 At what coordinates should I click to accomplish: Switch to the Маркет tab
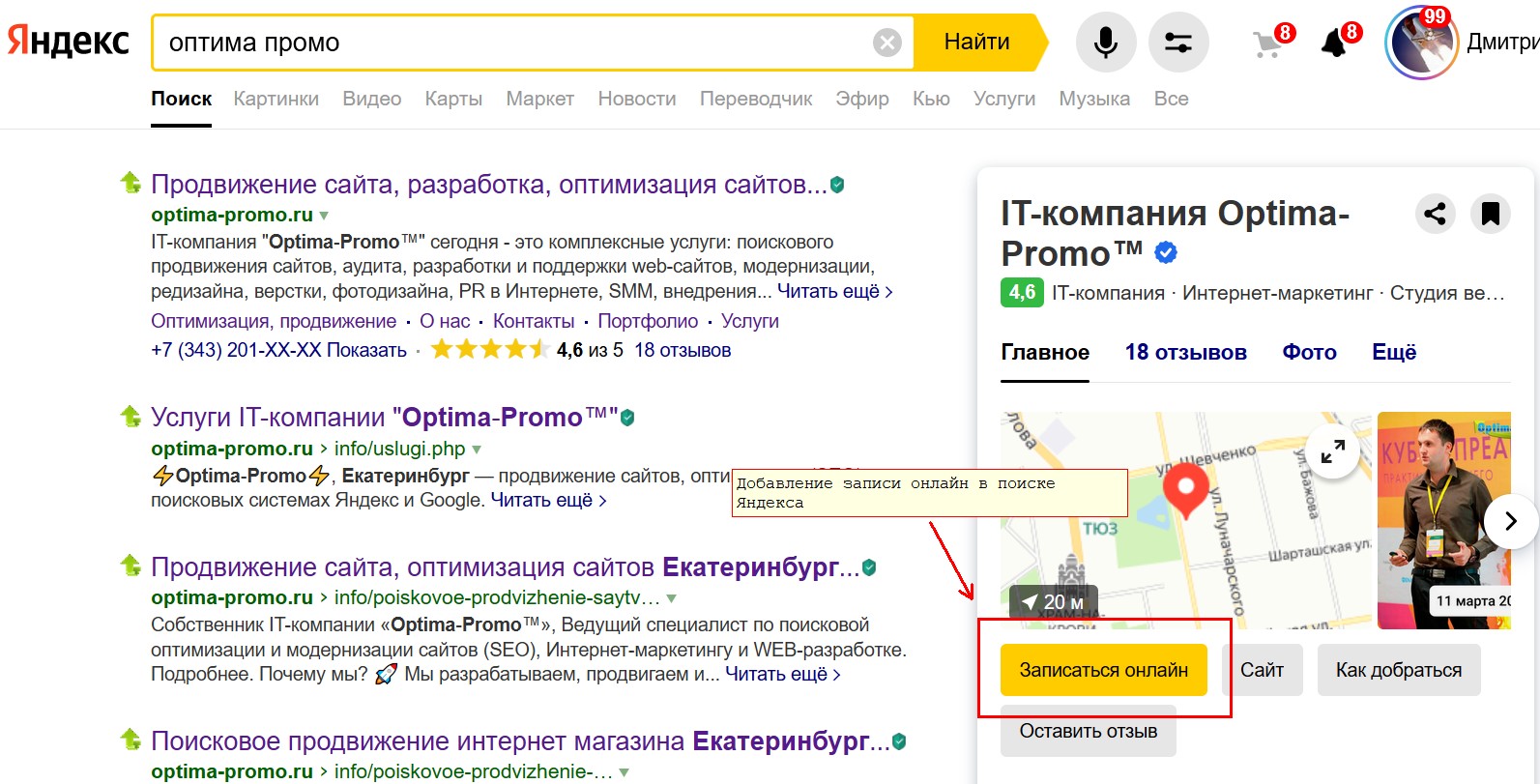click(540, 99)
